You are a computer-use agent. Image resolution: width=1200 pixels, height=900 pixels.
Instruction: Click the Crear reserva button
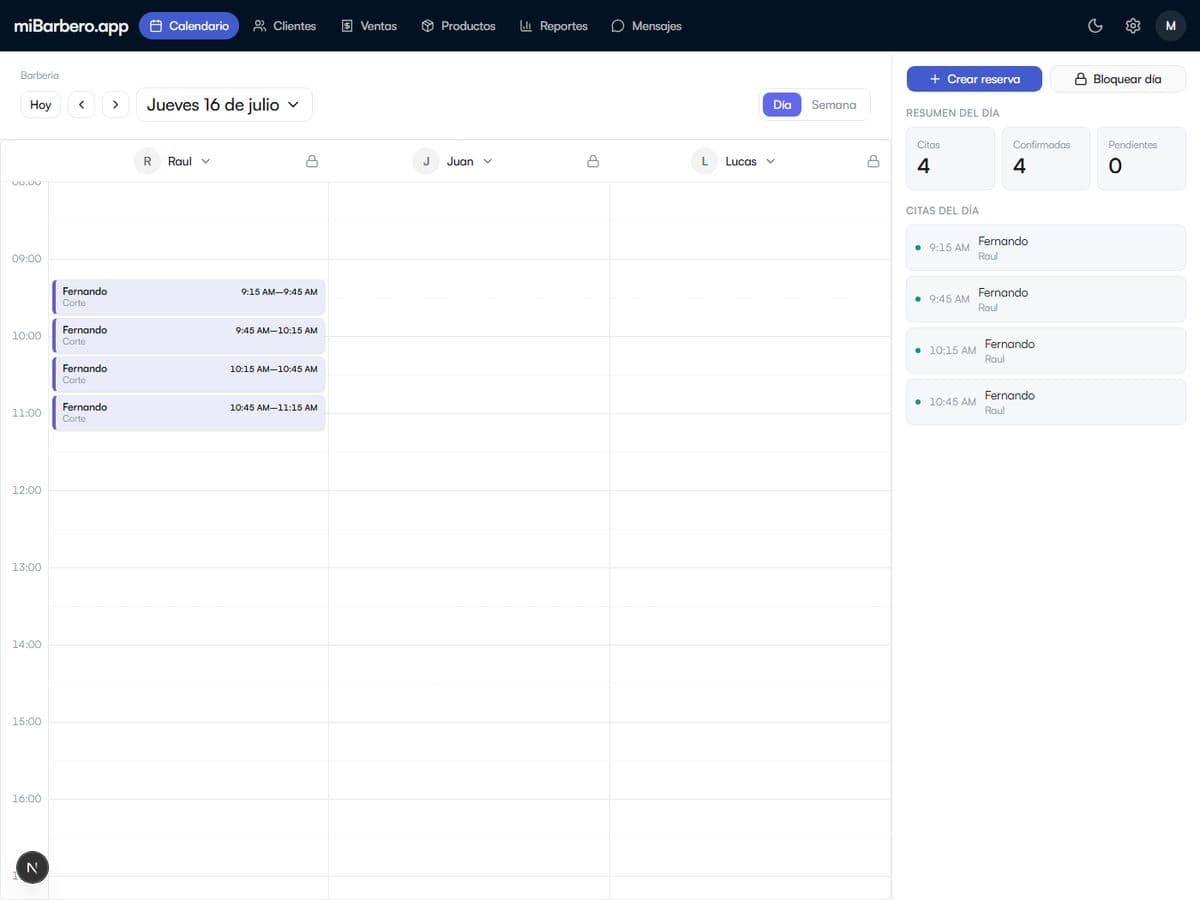[x=975, y=79]
